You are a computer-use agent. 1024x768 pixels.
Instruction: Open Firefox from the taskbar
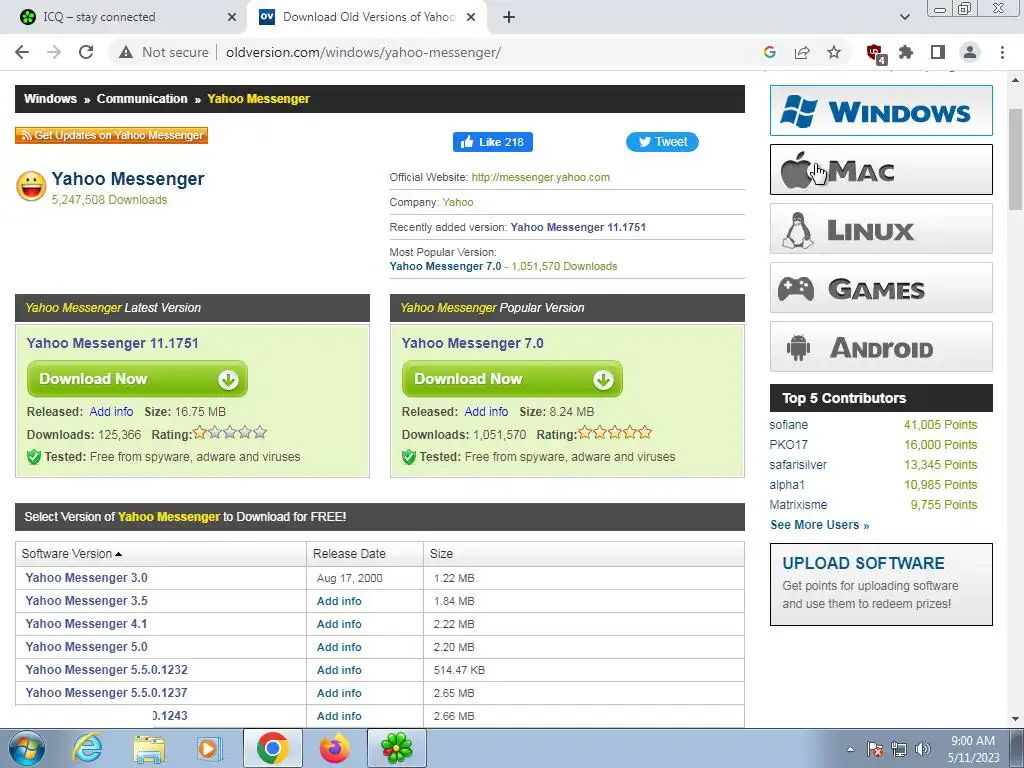(334, 748)
